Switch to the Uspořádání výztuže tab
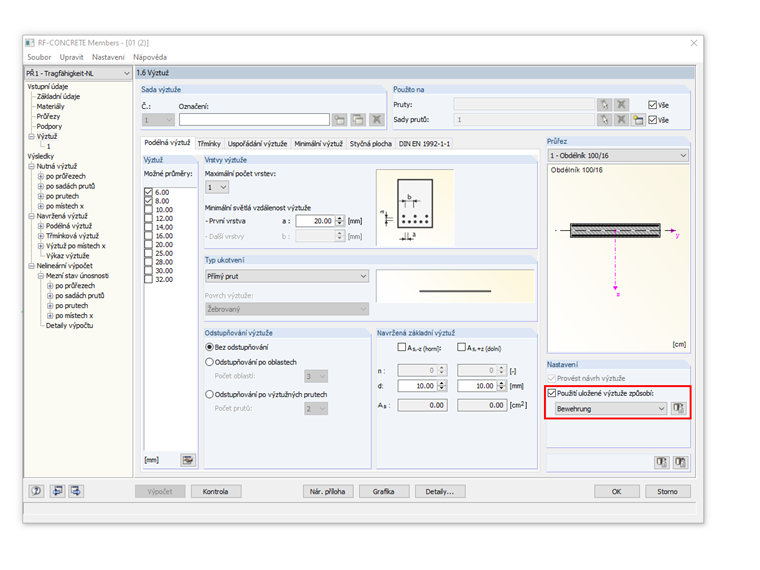This screenshot has width=760, height=570. 257,143
